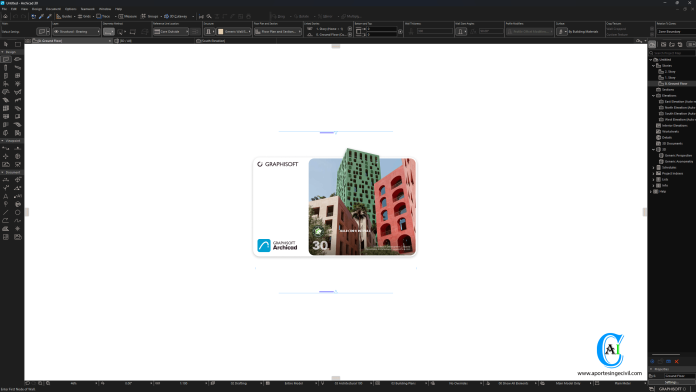Open West Elevation in Navigator

[680, 119]
